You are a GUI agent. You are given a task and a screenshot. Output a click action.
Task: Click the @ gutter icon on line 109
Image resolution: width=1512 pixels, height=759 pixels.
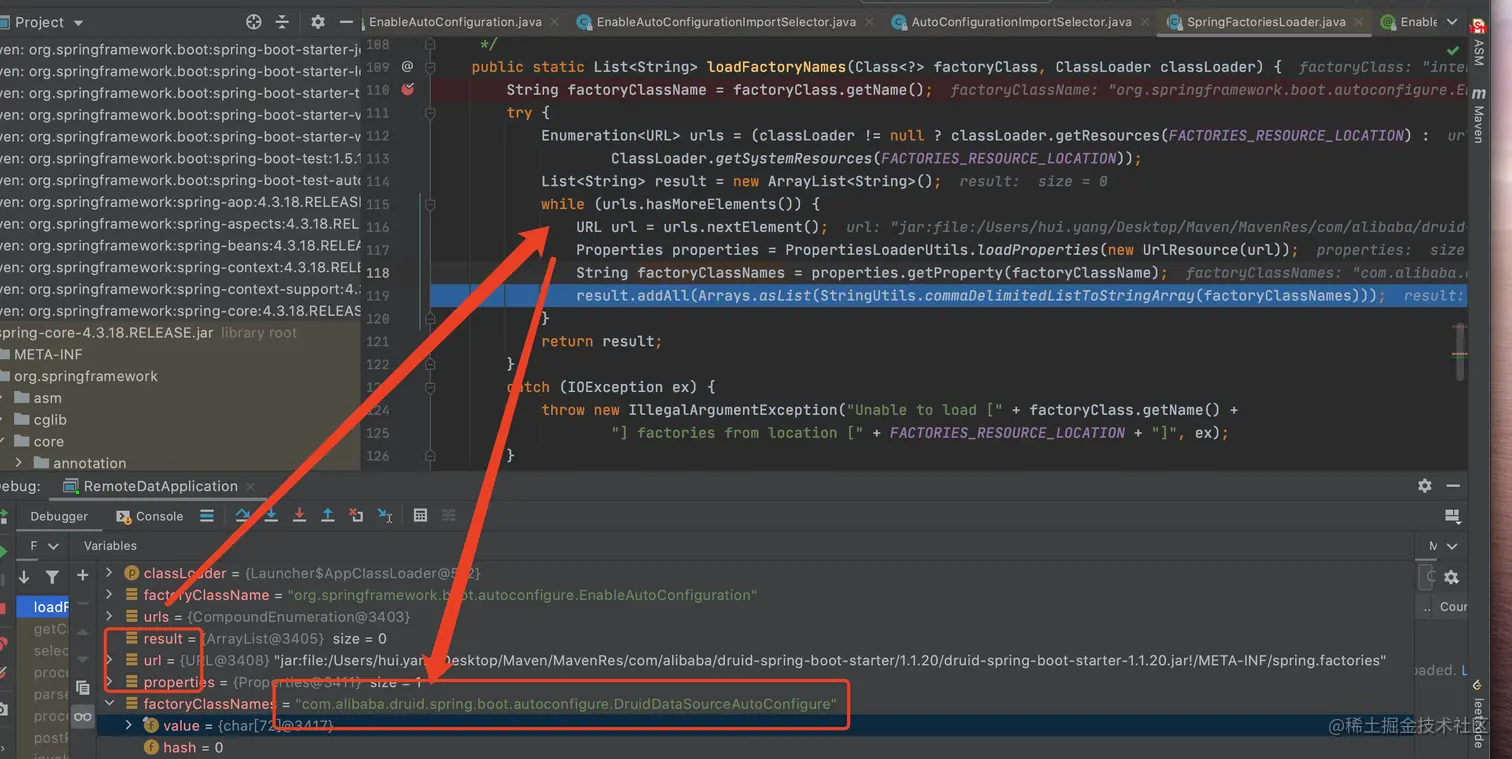(x=407, y=66)
